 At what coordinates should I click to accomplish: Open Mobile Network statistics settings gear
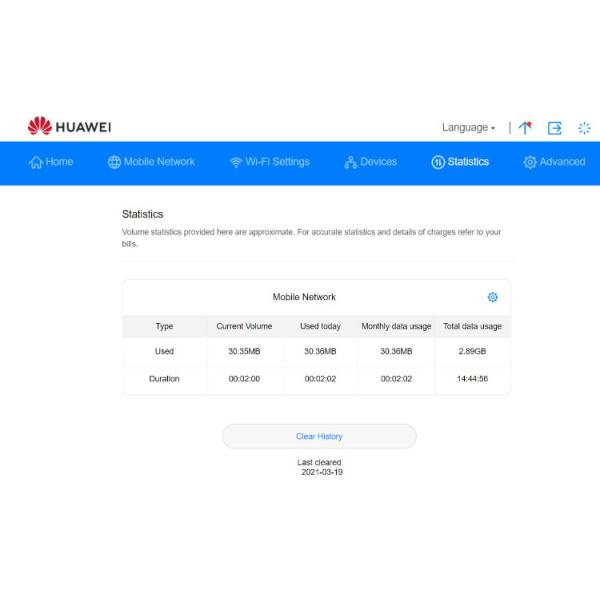492,297
